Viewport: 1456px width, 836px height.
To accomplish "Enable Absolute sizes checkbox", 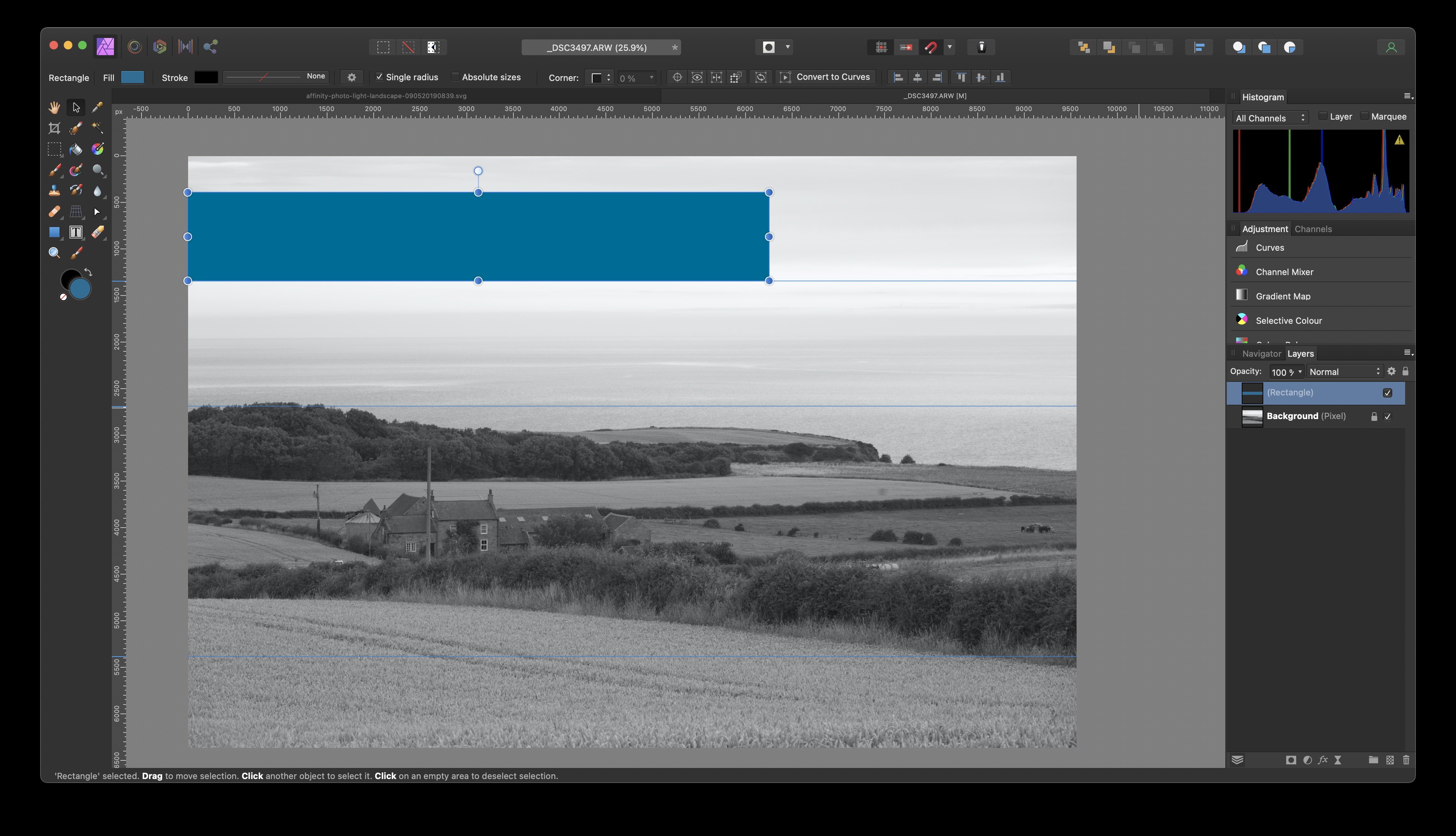I will [455, 77].
